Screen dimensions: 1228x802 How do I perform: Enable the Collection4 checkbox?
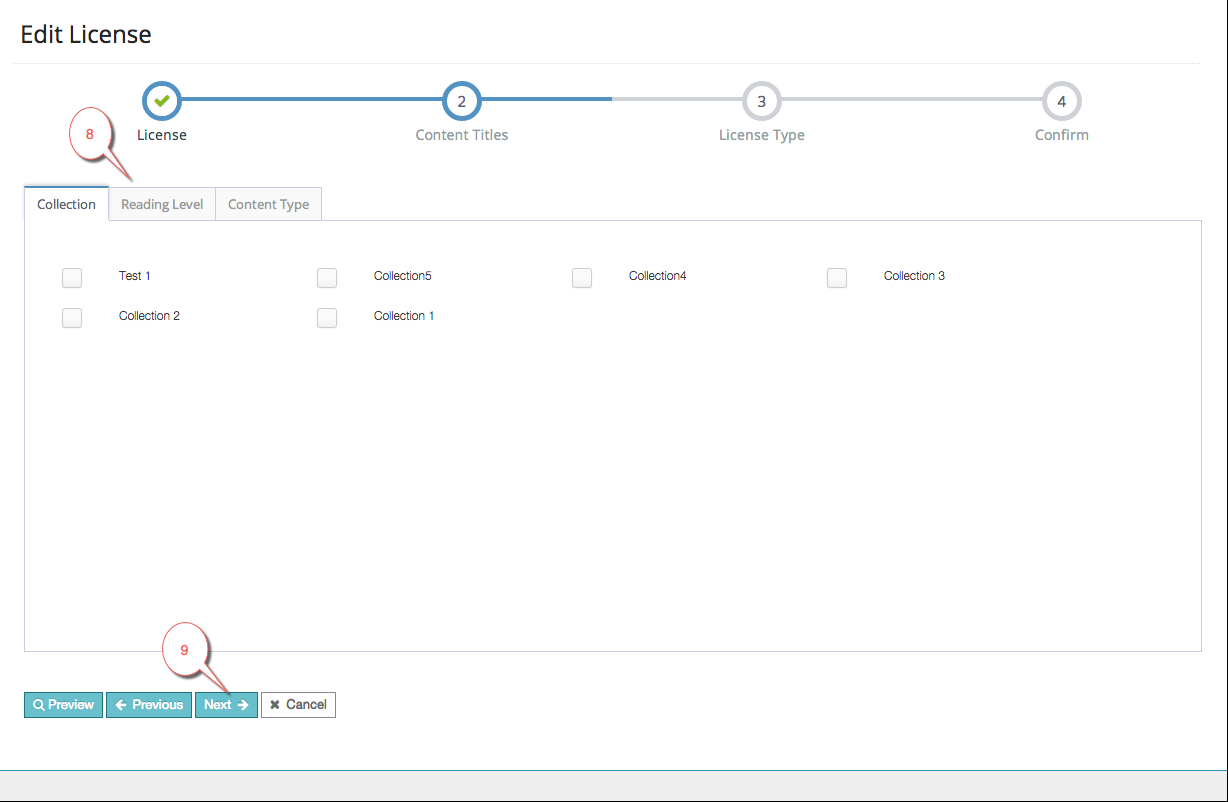pyautogui.click(x=582, y=278)
